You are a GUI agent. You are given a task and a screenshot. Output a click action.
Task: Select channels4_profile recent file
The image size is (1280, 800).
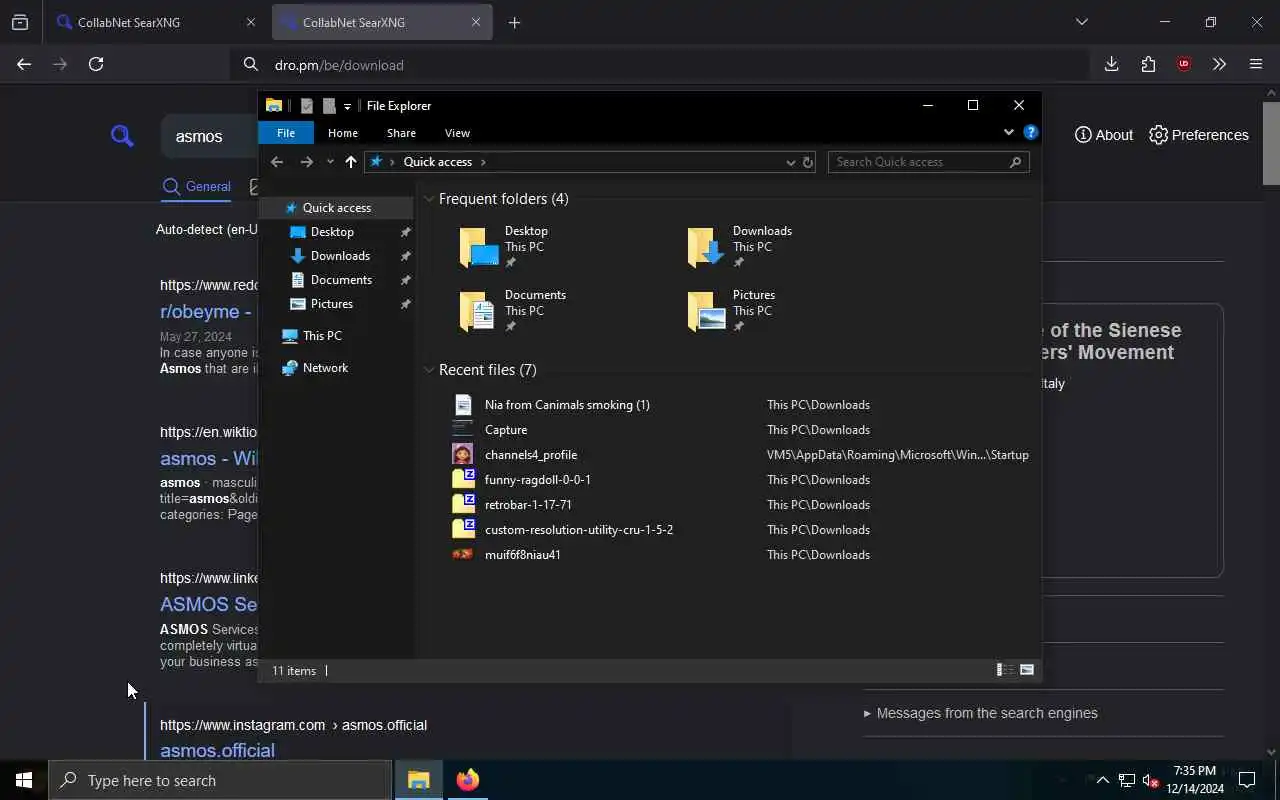531,455
